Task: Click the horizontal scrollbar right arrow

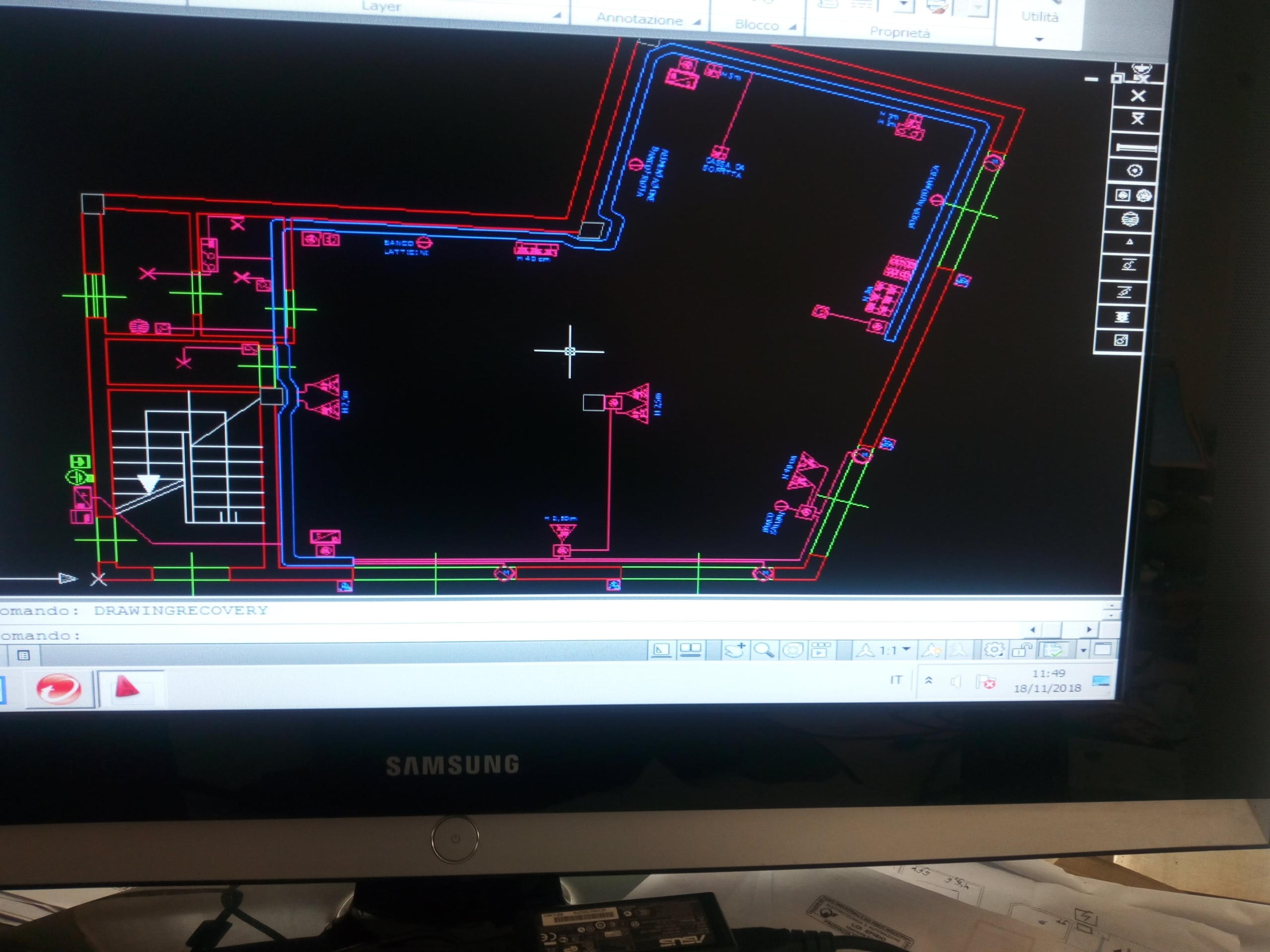Action: point(1089,629)
